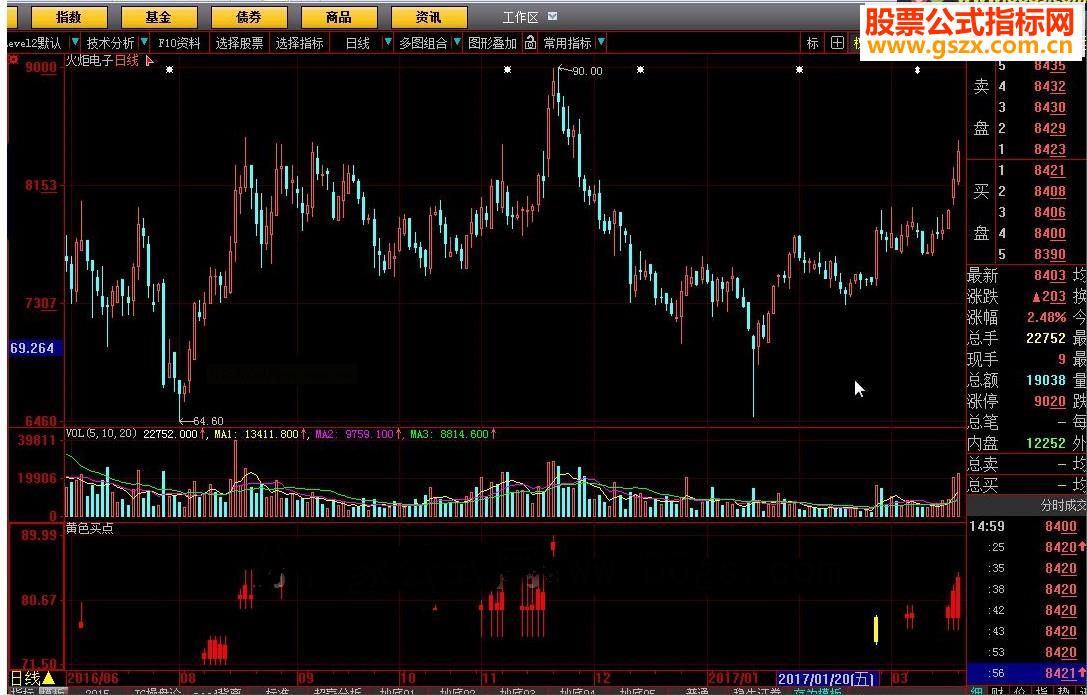
Task: Click the 14:59 trade row with 8400
Action: tap(1027, 527)
